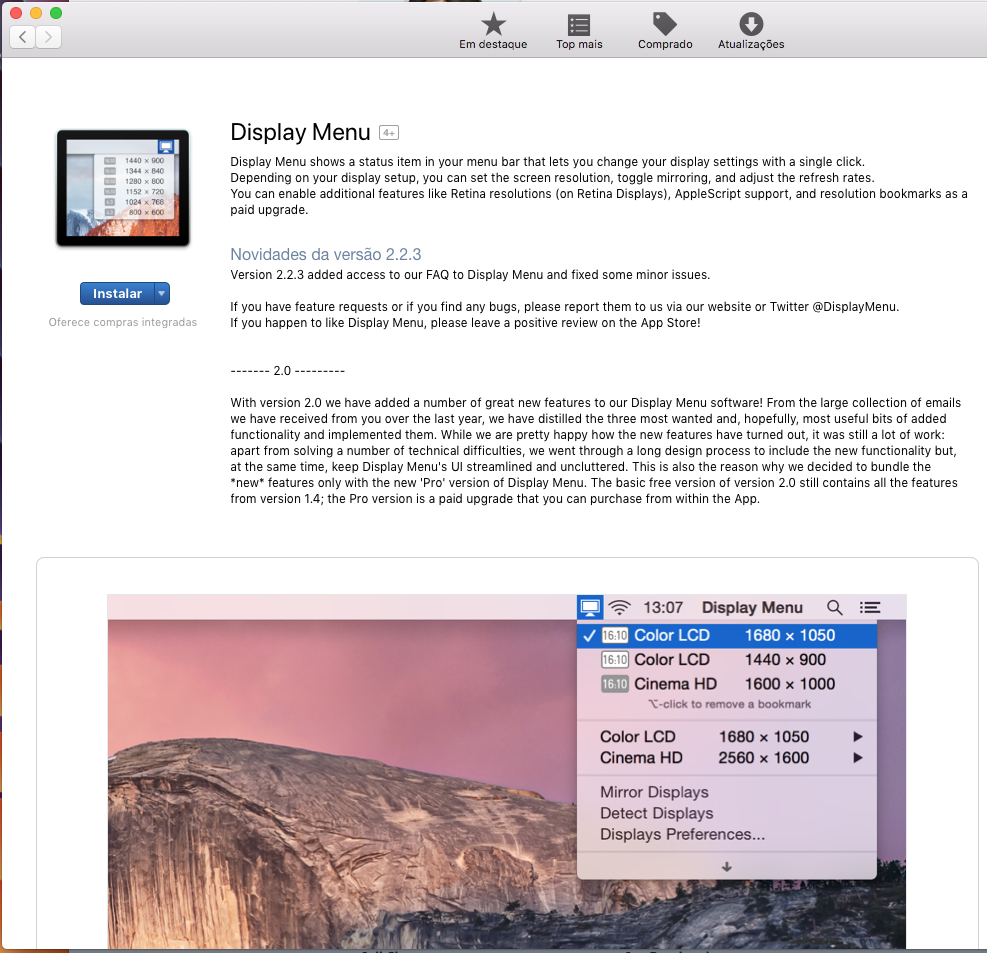
Task: Choose Mirror Displays in the screenshot menu
Action: coord(654,792)
